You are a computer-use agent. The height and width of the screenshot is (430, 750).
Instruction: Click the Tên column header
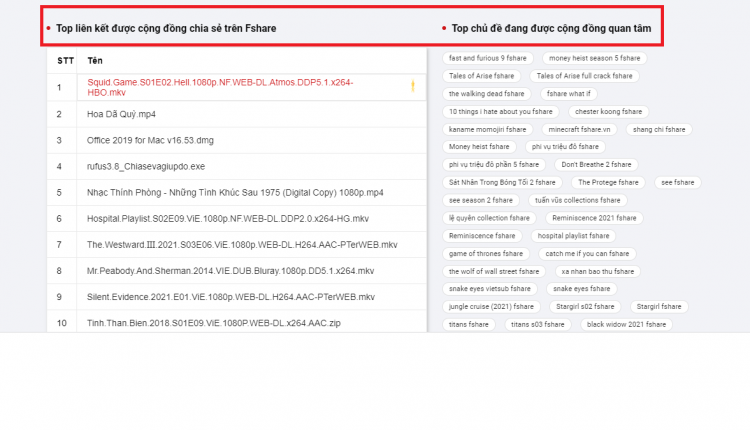[95, 61]
